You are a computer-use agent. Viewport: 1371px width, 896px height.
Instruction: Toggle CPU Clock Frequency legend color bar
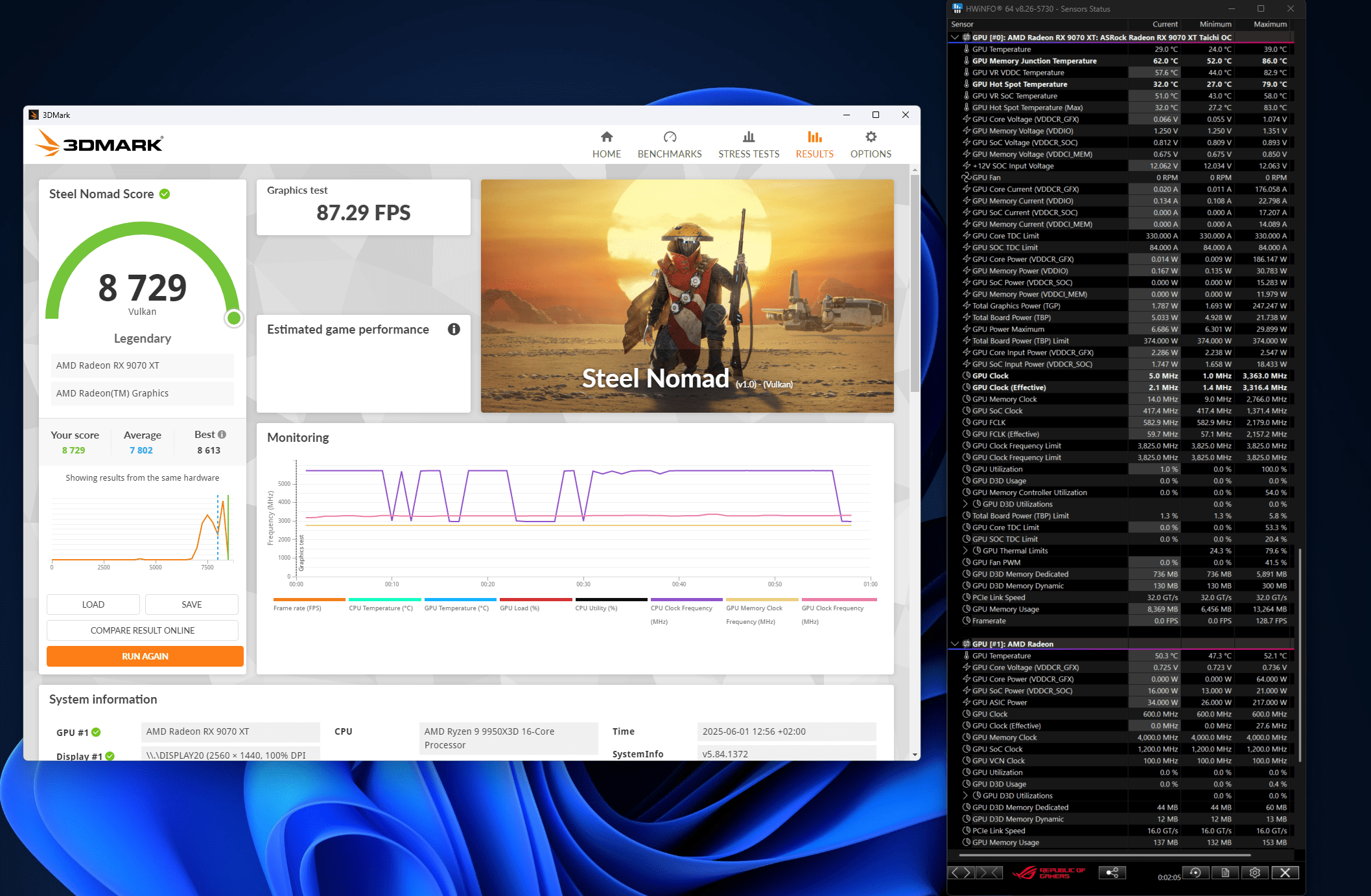pos(686,599)
